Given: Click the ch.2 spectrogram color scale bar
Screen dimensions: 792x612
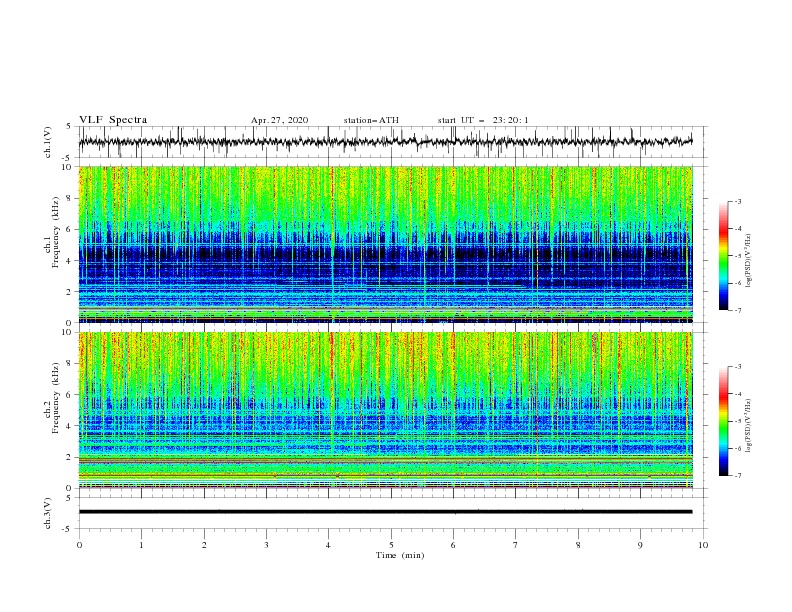Looking at the screenshot, I should click(723, 421).
